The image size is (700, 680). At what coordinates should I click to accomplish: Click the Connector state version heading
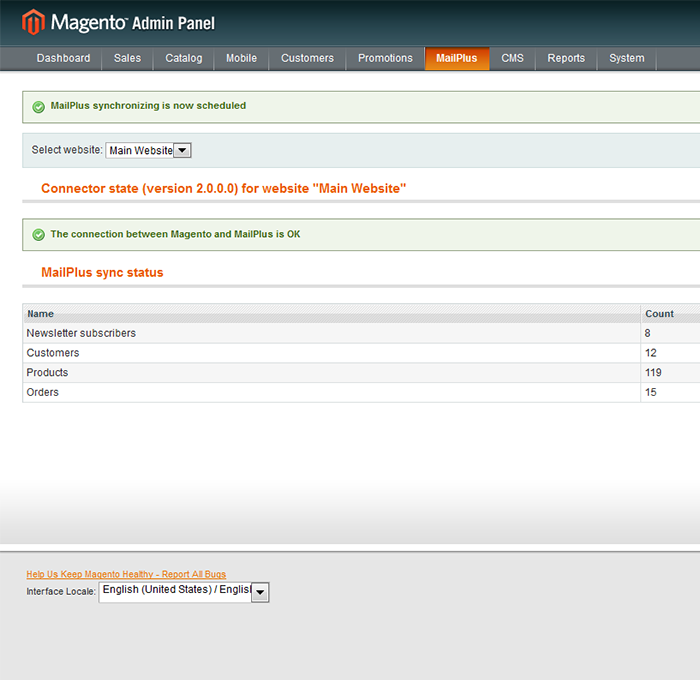(x=224, y=188)
